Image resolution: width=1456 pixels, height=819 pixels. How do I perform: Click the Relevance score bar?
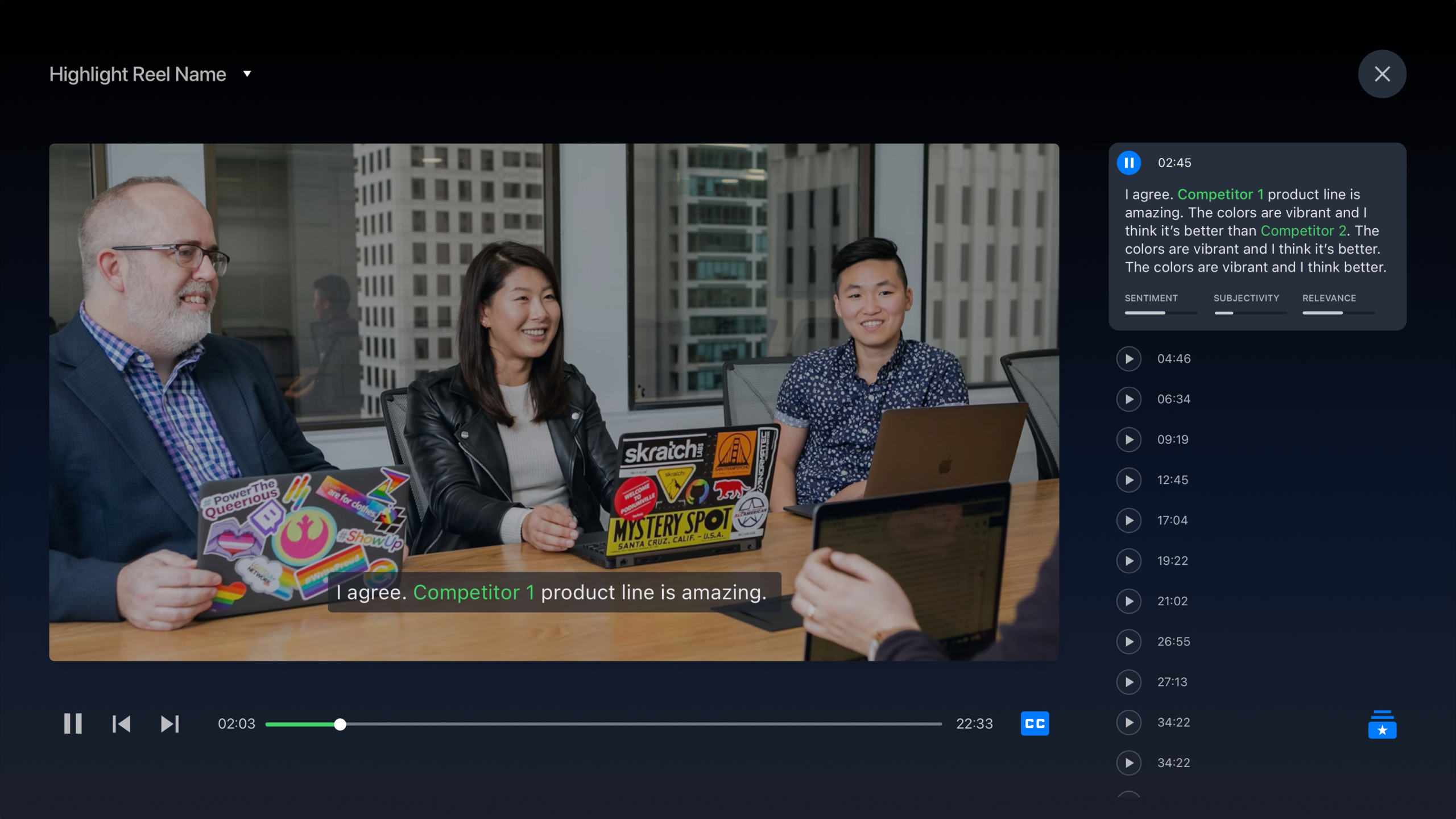[x=1339, y=313]
